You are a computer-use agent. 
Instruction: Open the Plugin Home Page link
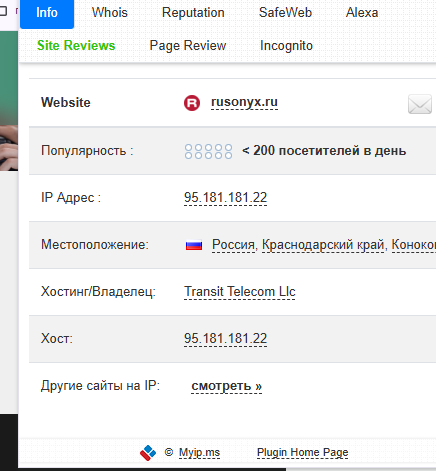[302, 453]
